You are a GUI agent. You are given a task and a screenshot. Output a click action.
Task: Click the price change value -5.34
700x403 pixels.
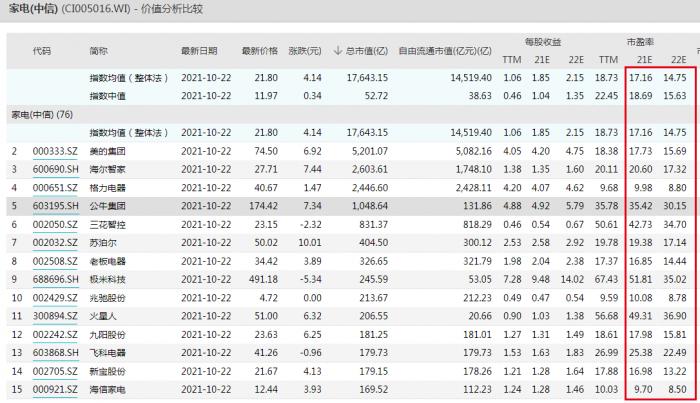pos(312,279)
